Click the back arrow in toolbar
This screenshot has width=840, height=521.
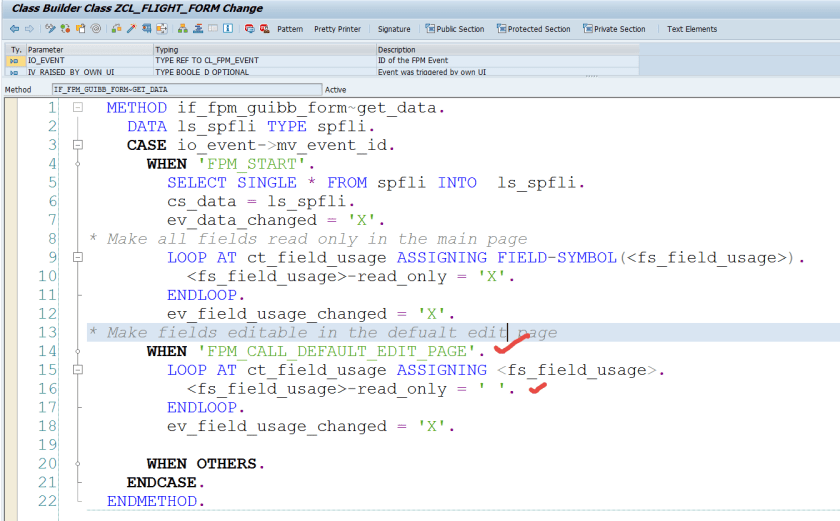[x=14, y=29]
